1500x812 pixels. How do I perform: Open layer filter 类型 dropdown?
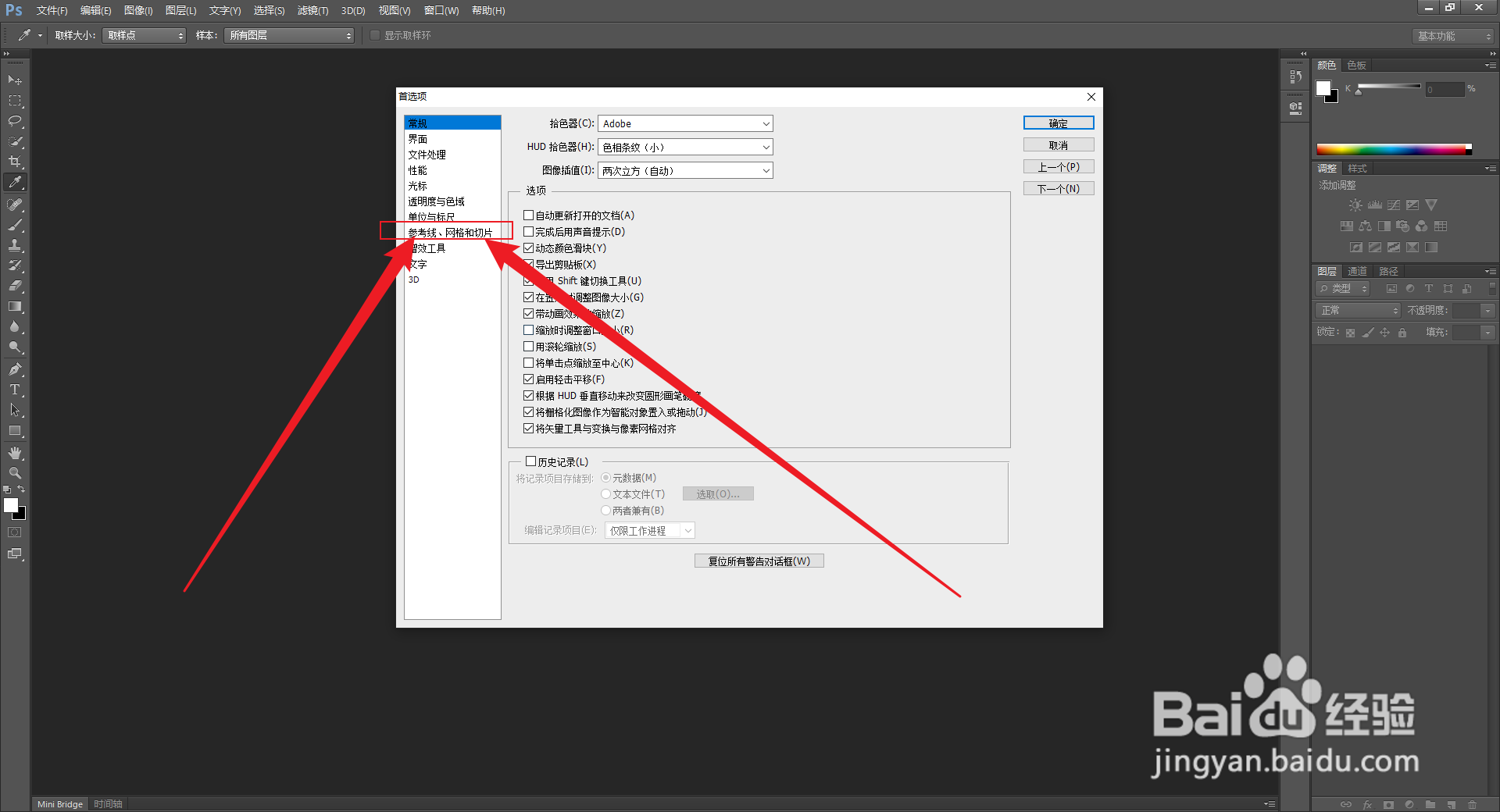pos(1344,289)
